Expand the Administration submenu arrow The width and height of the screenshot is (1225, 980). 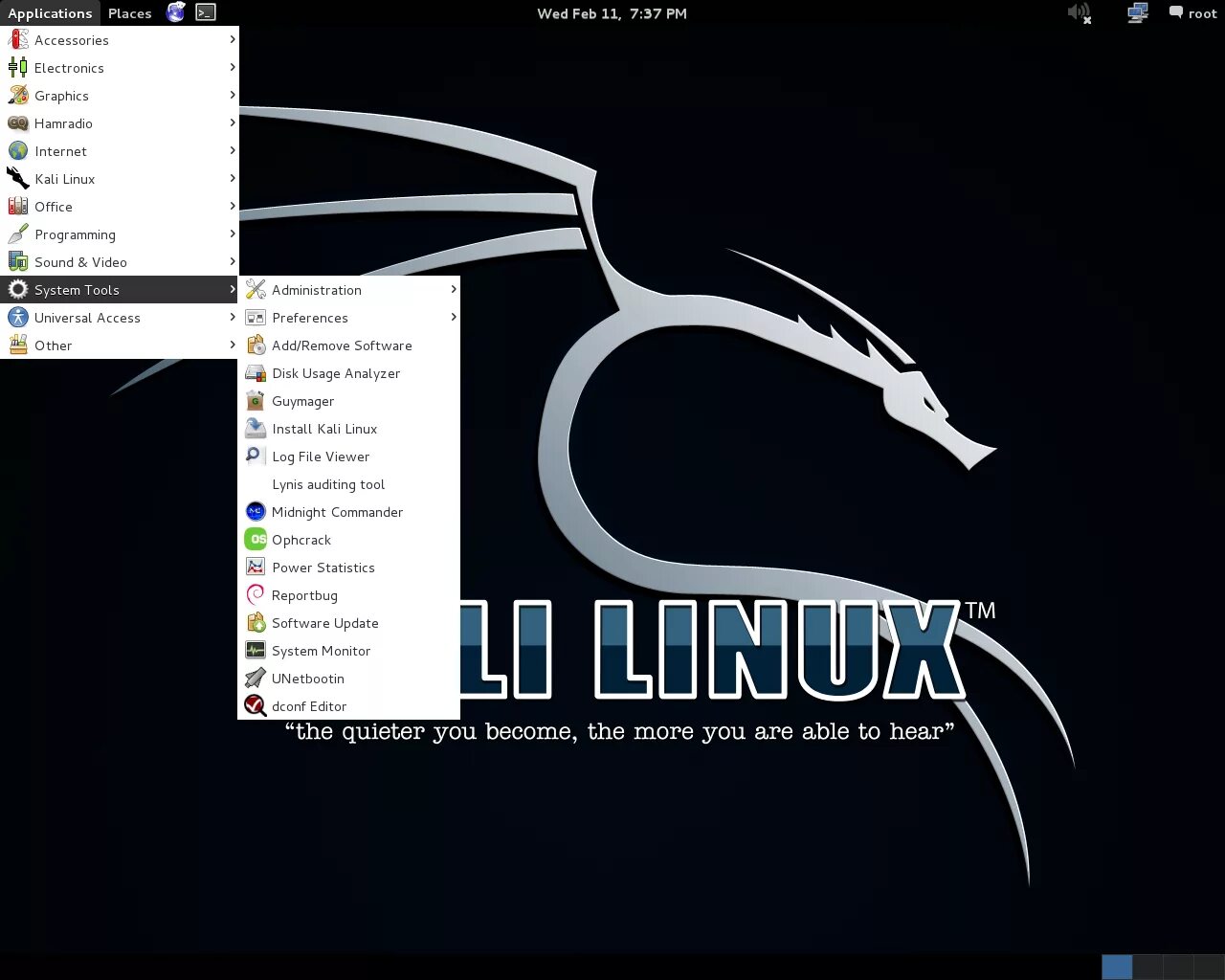click(454, 289)
